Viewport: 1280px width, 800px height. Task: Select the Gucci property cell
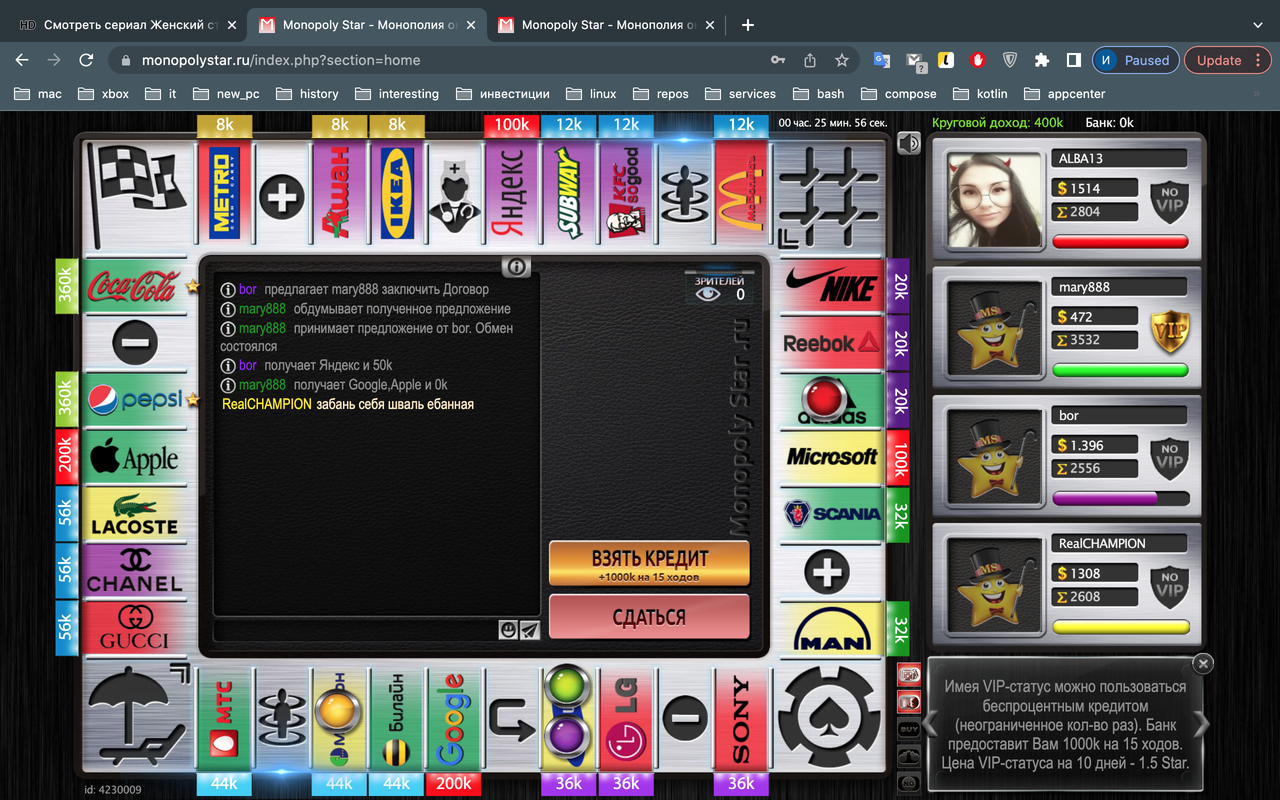[x=134, y=628]
